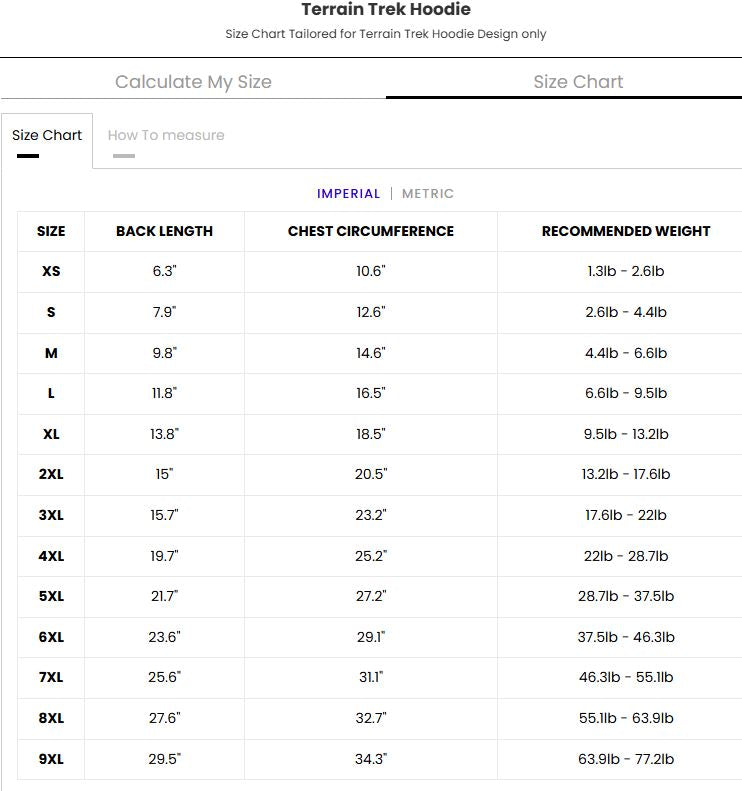The width and height of the screenshot is (742, 791).
Task: Click the SIZE column header
Action: (x=51, y=231)
